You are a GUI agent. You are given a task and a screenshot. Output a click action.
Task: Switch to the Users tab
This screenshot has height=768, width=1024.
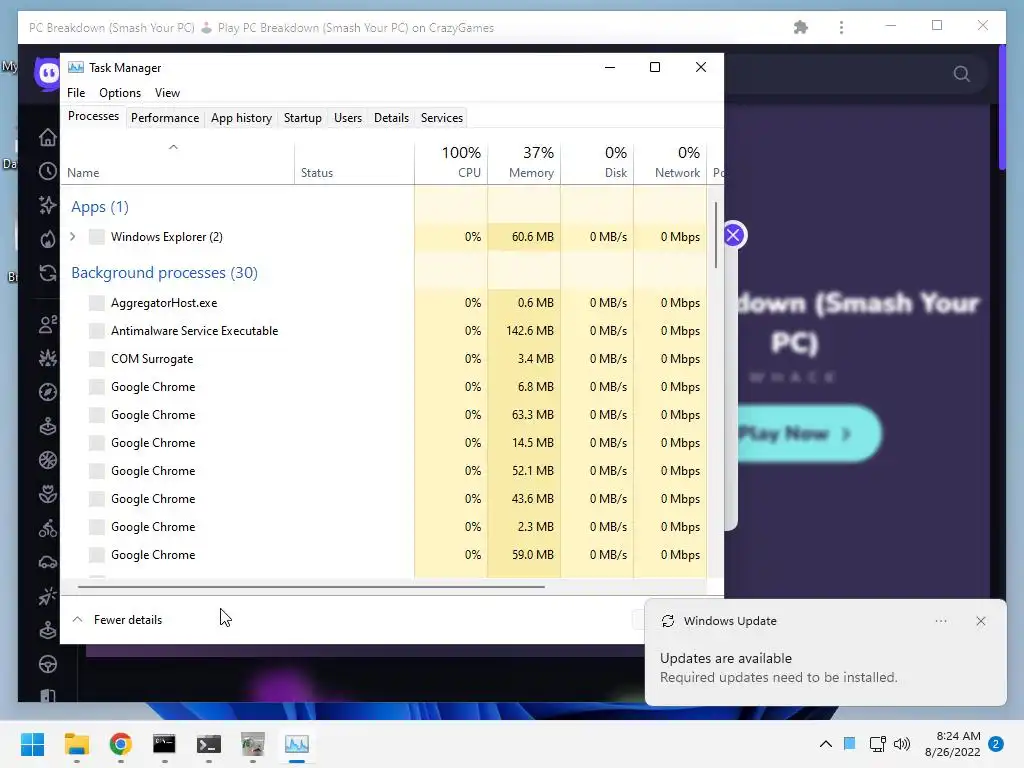pyautogui.click(x=347, y=118)
